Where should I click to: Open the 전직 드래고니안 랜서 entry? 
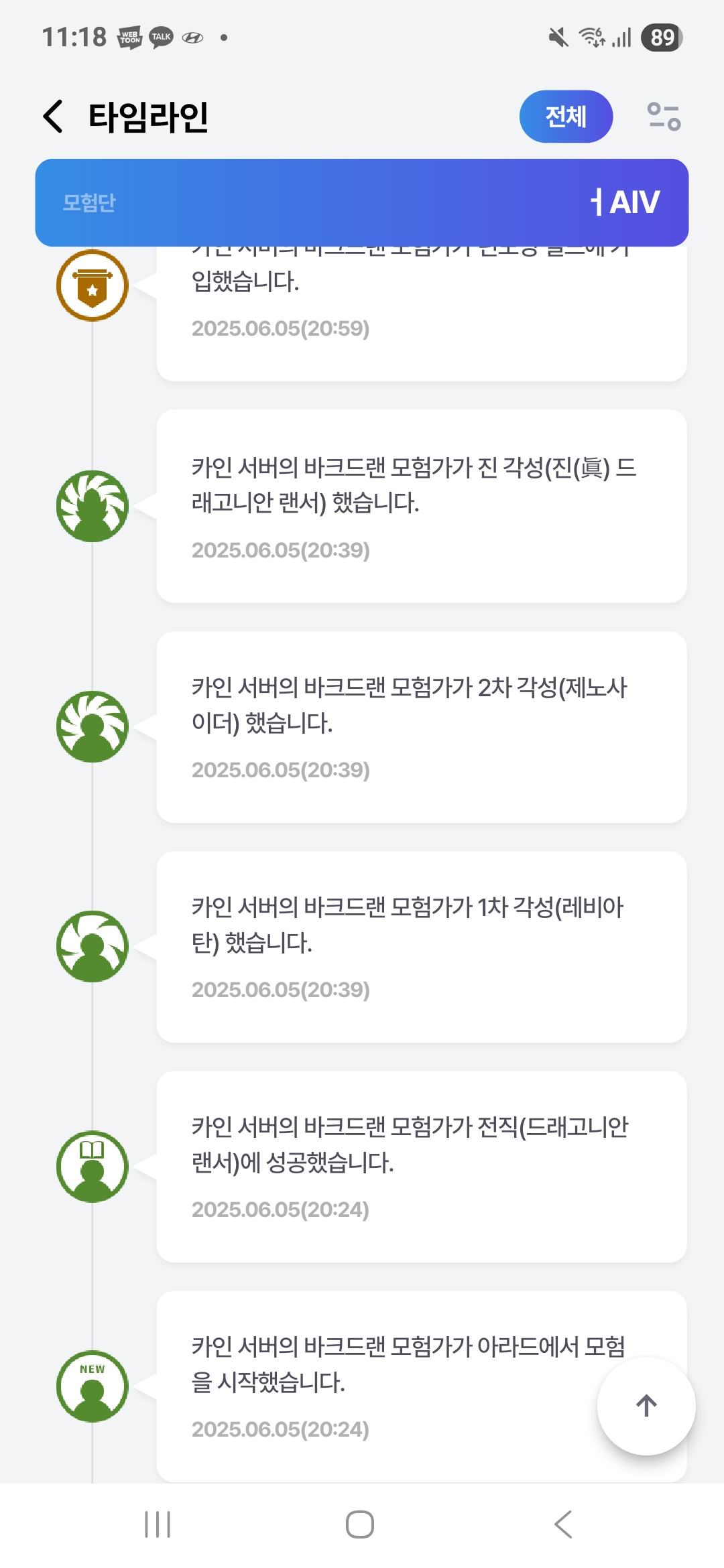pos(421,1166)
